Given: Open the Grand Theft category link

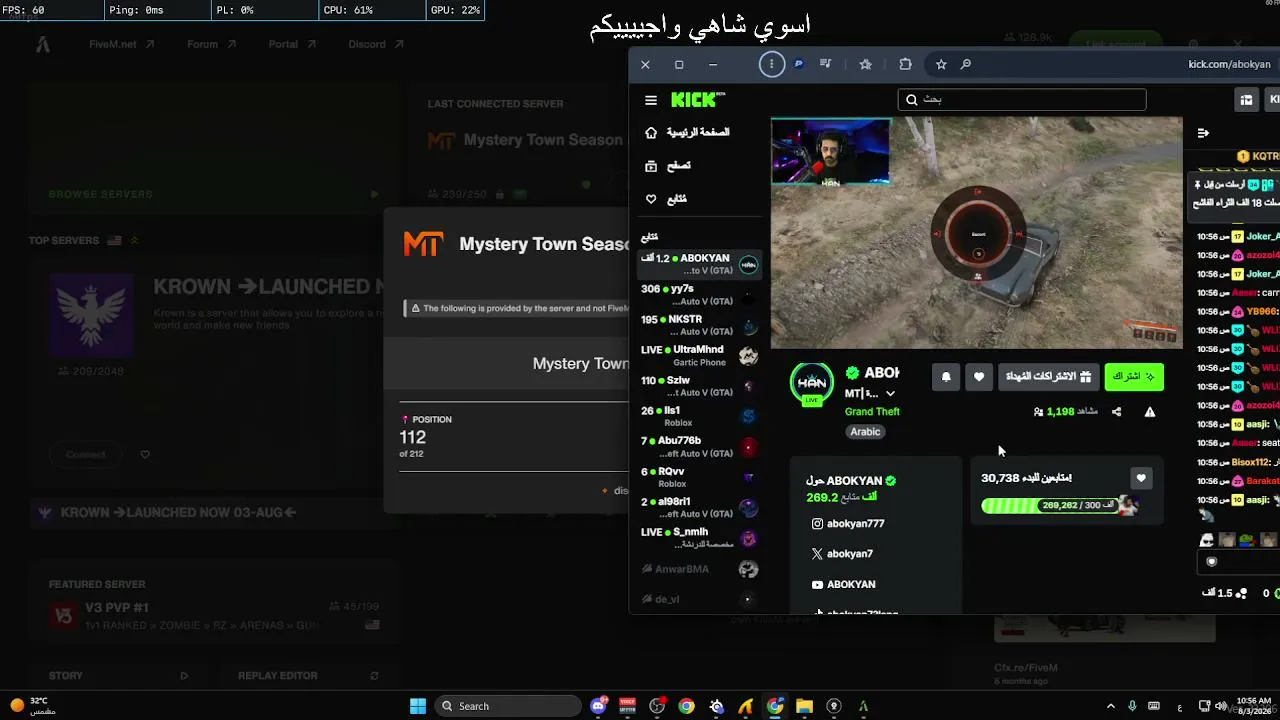Looking at the screenshot, I should (x=872, y=411).
